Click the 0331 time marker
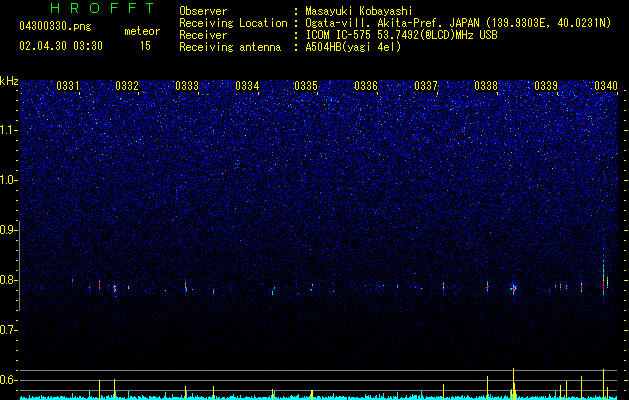 (68, 85)
